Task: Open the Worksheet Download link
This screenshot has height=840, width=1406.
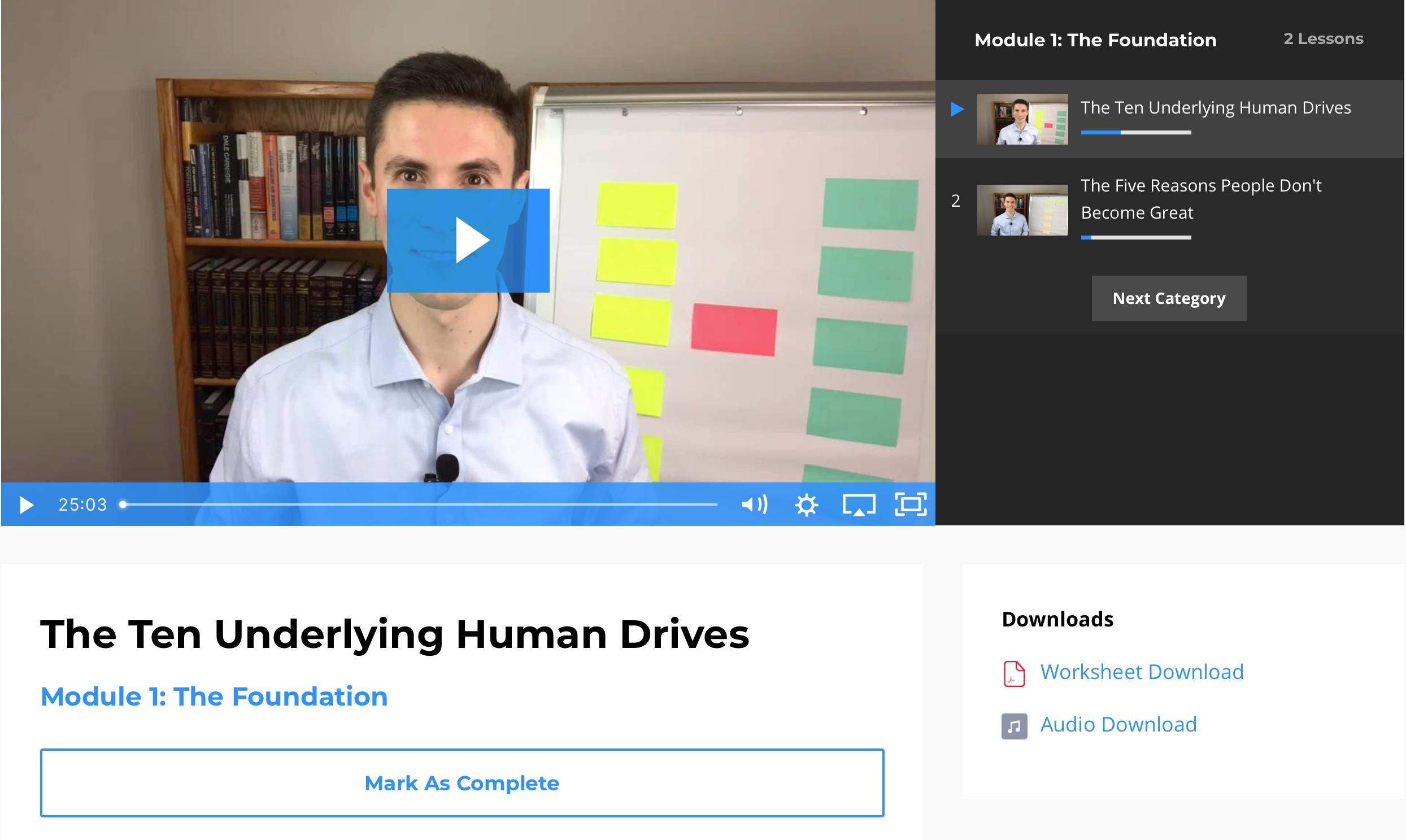Action: click(x=1142, y=672)
